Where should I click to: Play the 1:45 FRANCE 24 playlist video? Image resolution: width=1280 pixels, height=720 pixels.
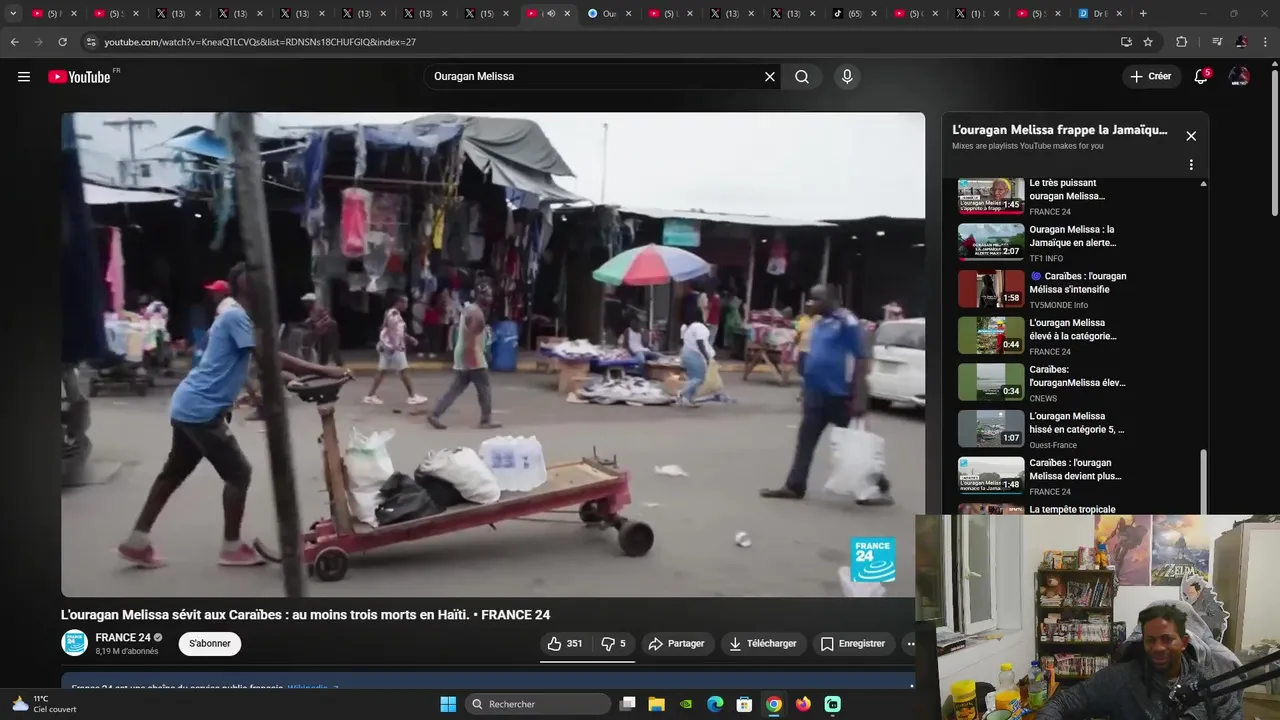pyautogui.click(x=991, y=196)
